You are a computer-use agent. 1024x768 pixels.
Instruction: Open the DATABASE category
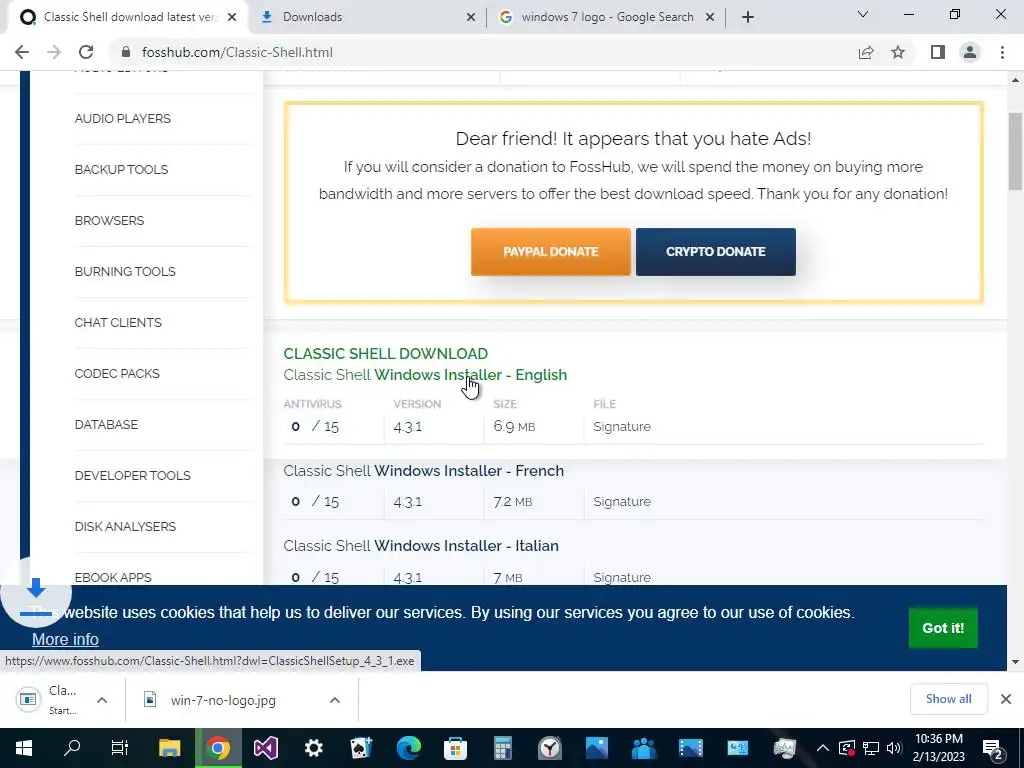(x=106, y=424)
